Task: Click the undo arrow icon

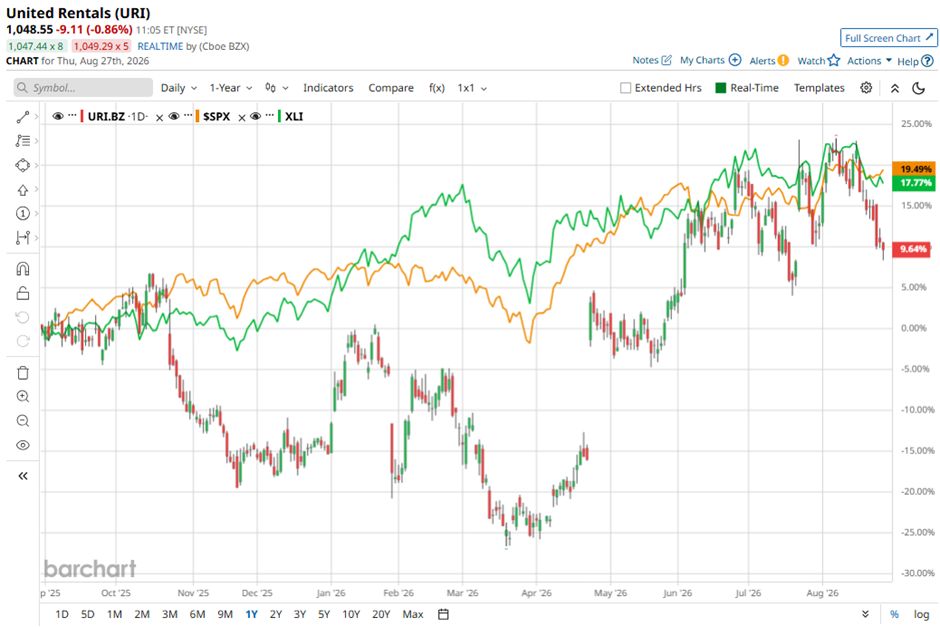Action: tap(23, 317)
